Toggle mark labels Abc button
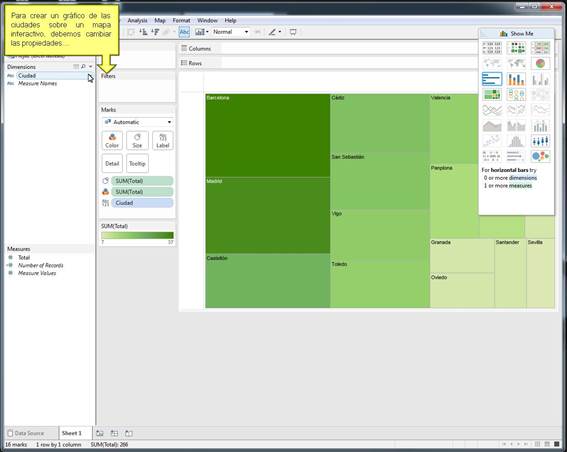 pyautogui.click(x=184, y=32)
